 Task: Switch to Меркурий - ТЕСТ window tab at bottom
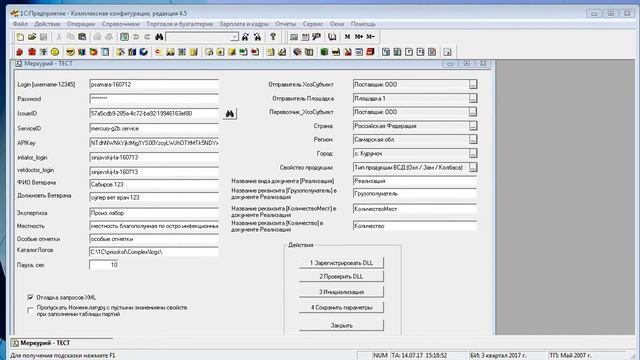[61, 343]
